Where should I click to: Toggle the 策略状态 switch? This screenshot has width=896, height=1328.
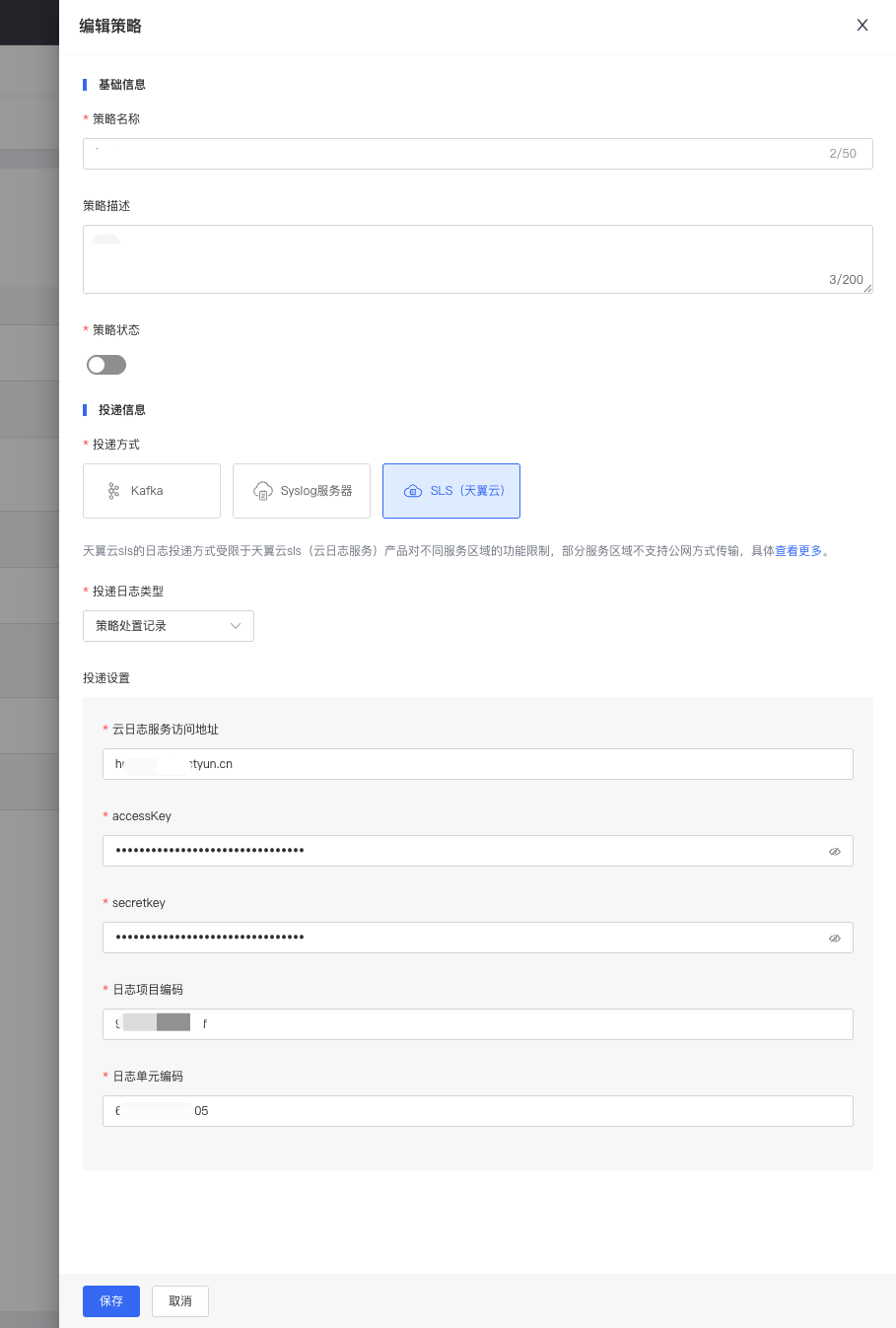tap(106, 365)
